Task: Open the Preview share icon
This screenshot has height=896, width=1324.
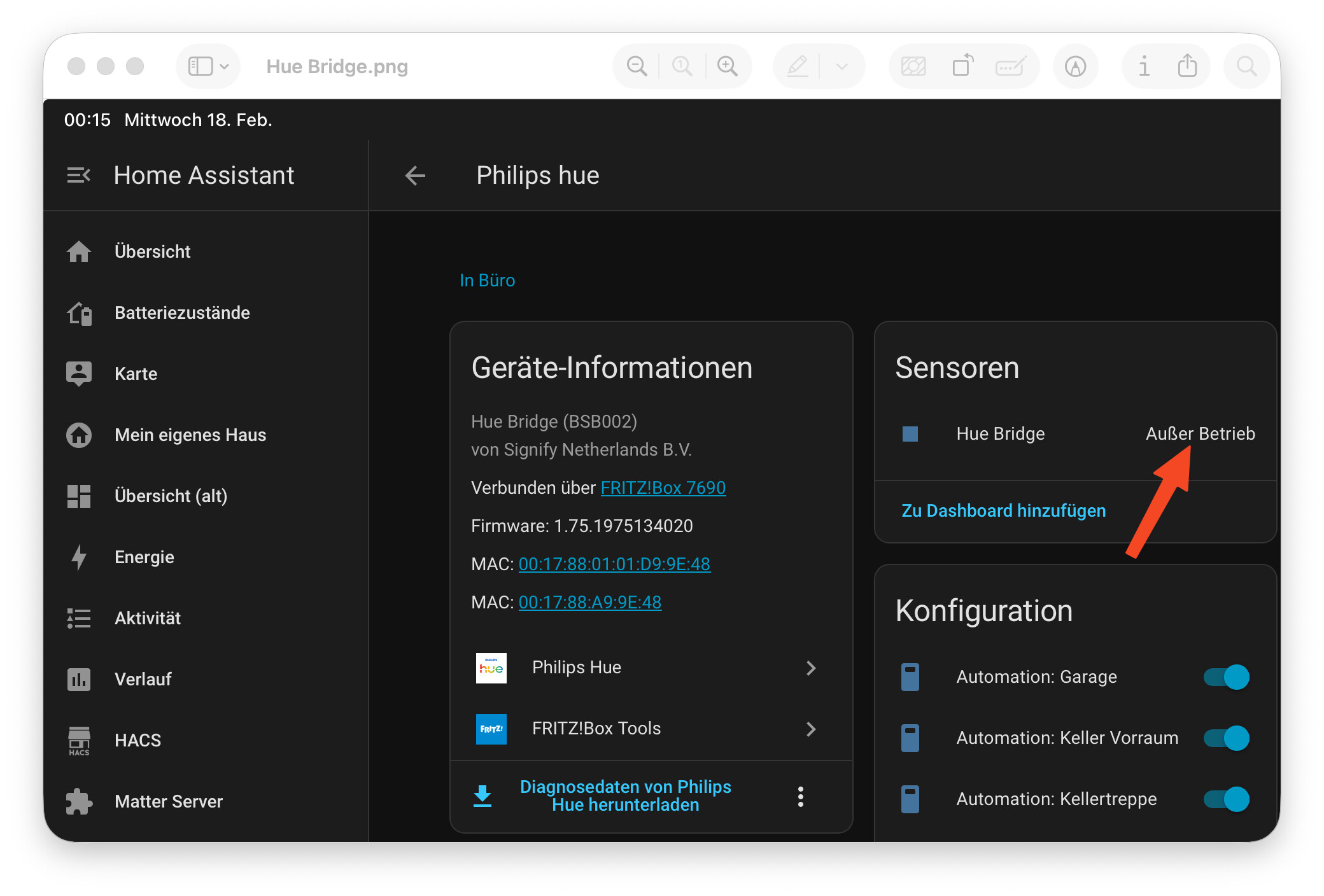Action: [x=1187, y=66]
